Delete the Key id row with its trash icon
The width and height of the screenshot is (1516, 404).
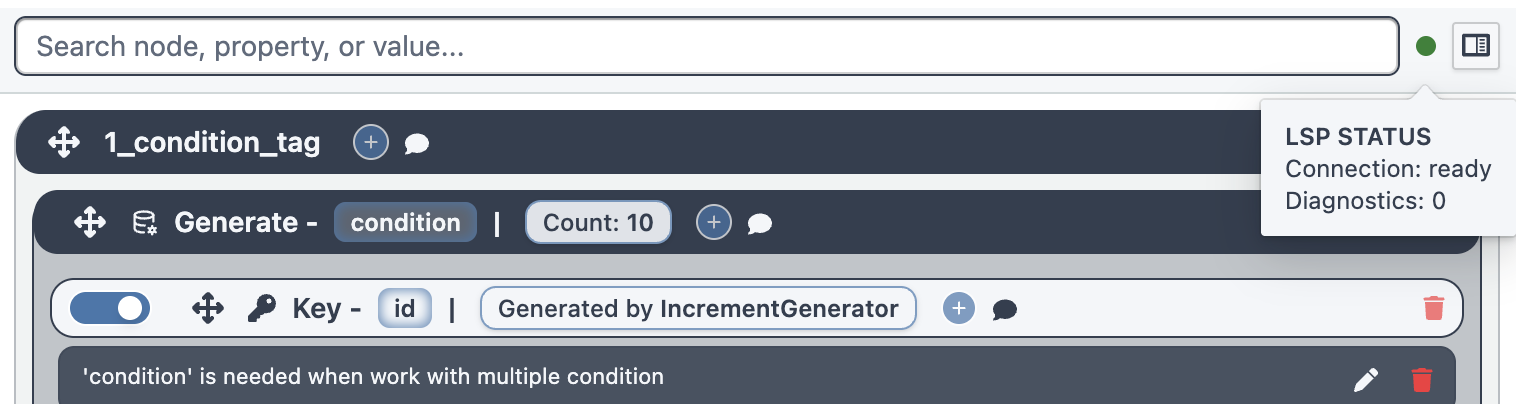point(1433,308)
